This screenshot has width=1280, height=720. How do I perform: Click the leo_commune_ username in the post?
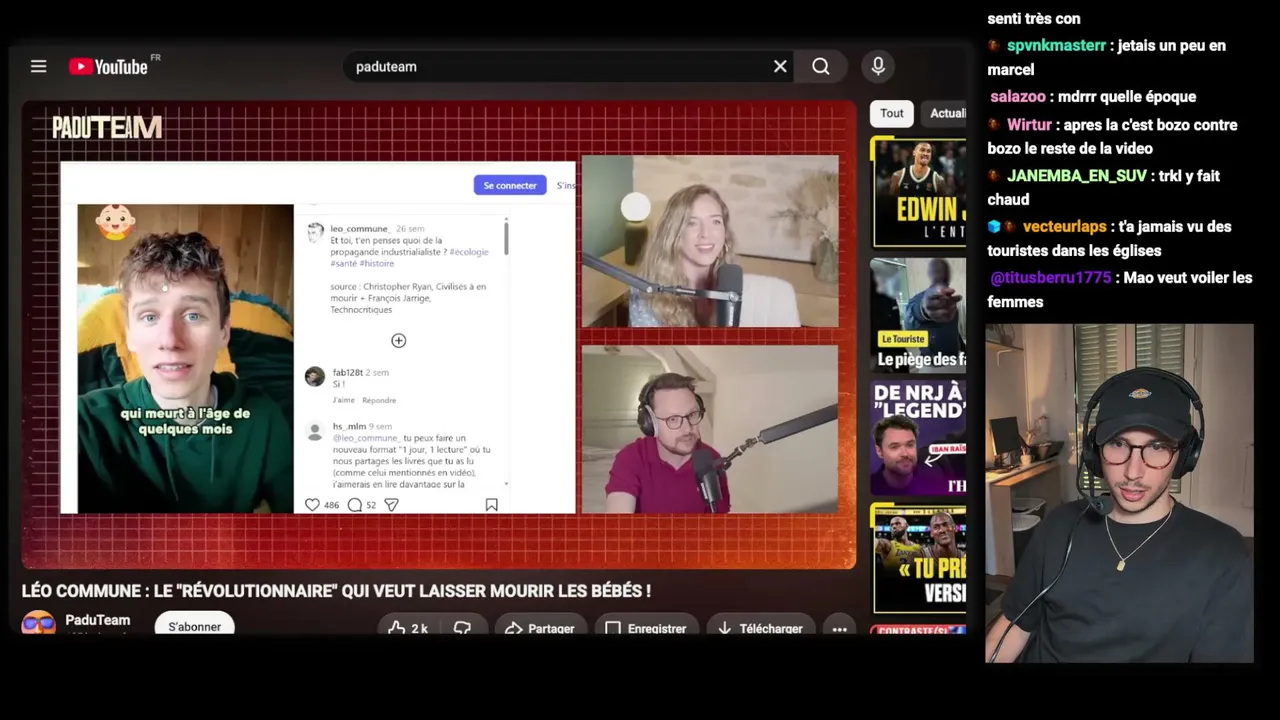tap(358, 229)
